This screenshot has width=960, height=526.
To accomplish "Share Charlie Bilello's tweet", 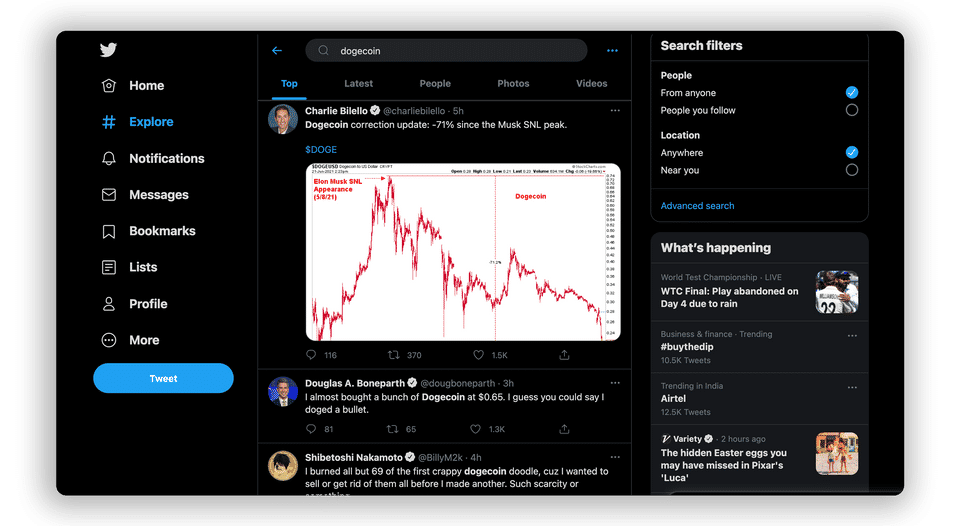I will [564, 355].
